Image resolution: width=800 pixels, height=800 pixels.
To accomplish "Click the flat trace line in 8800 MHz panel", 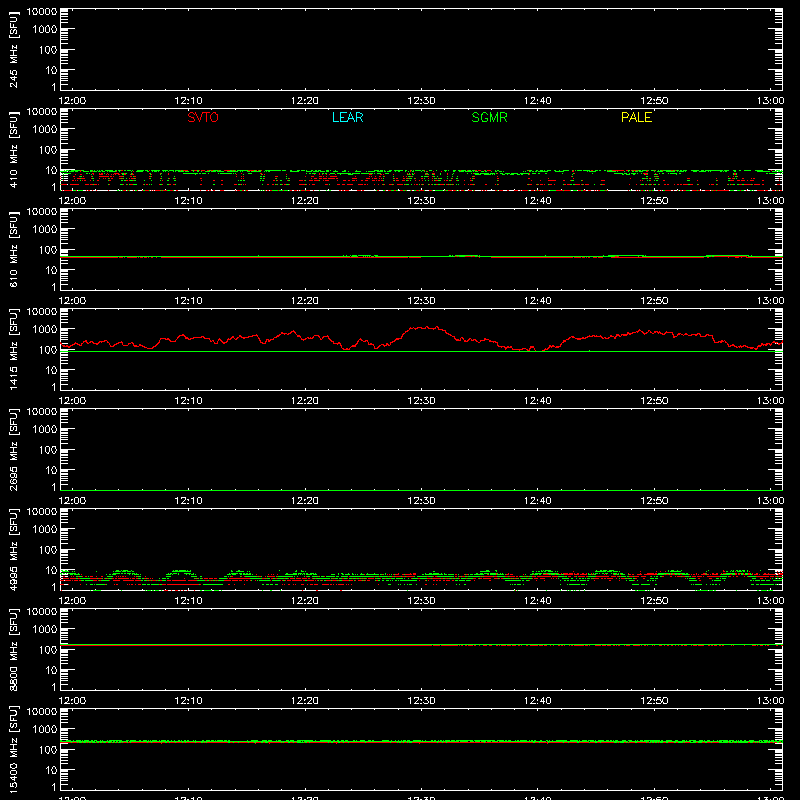I will pos(421,645).
